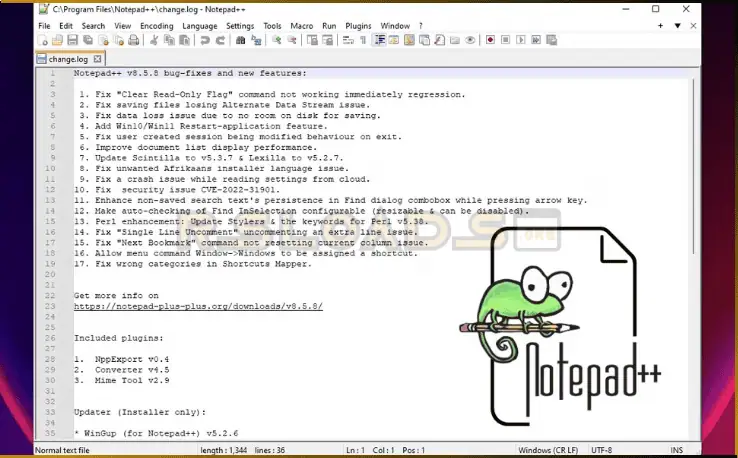Open the Macro menu
738x458 pixels.
[x=302, y=26]
